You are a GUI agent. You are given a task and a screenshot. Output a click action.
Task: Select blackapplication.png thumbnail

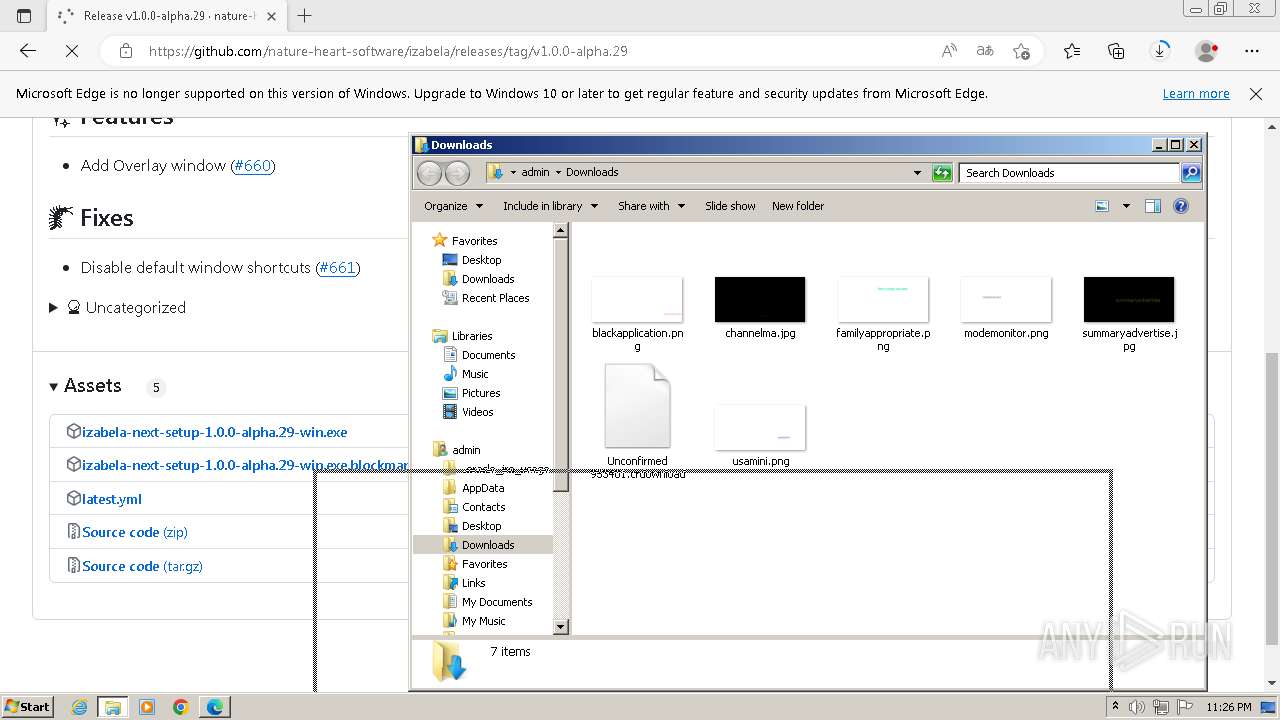[x=637, y=300]
